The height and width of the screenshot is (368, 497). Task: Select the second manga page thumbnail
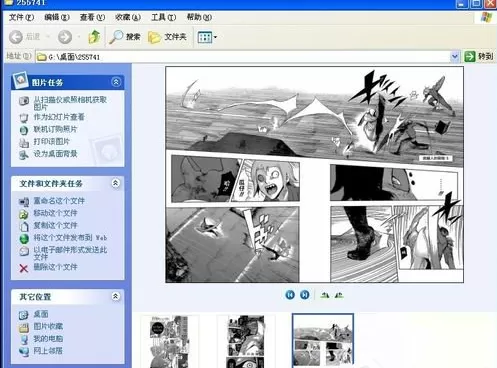click(246, 341)
